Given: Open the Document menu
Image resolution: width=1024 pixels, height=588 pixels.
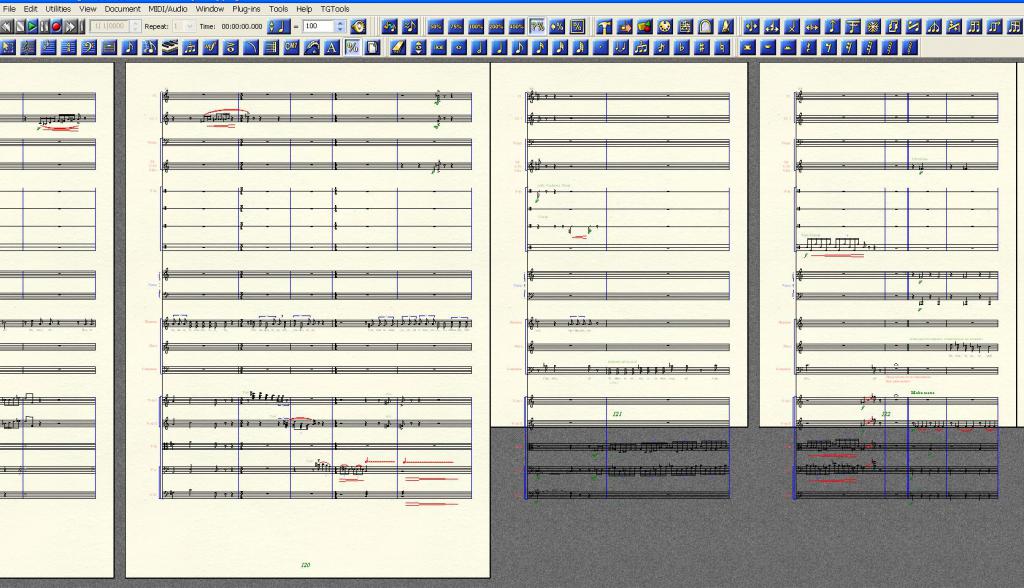Looking at the screenshot, I should (122, 8).
